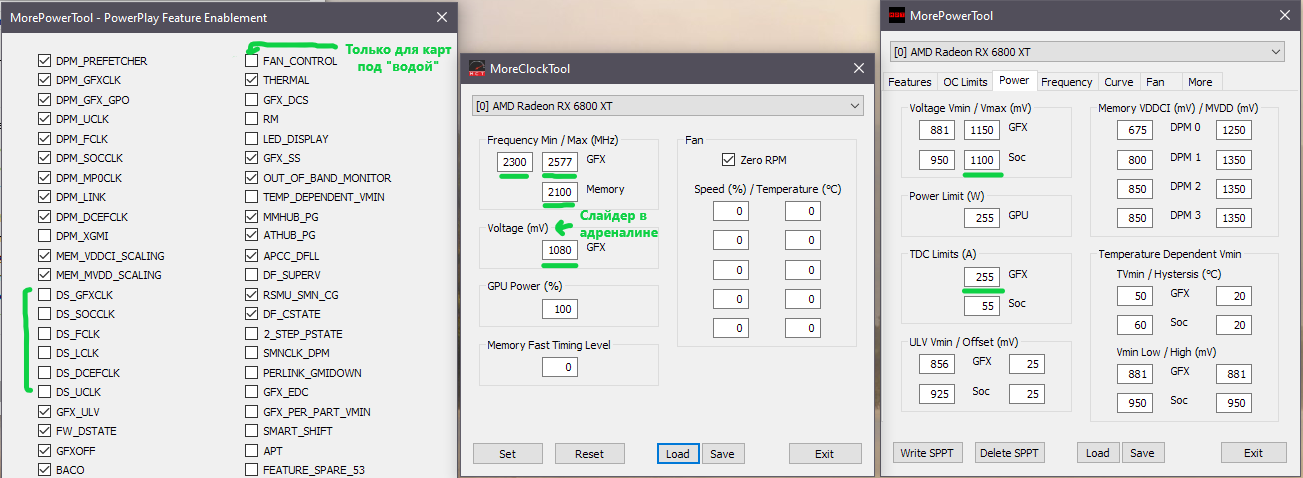Toggle the DPM_GFXCLK checkbox
This screenshot has width=1303, height=478.
point(43,81)
